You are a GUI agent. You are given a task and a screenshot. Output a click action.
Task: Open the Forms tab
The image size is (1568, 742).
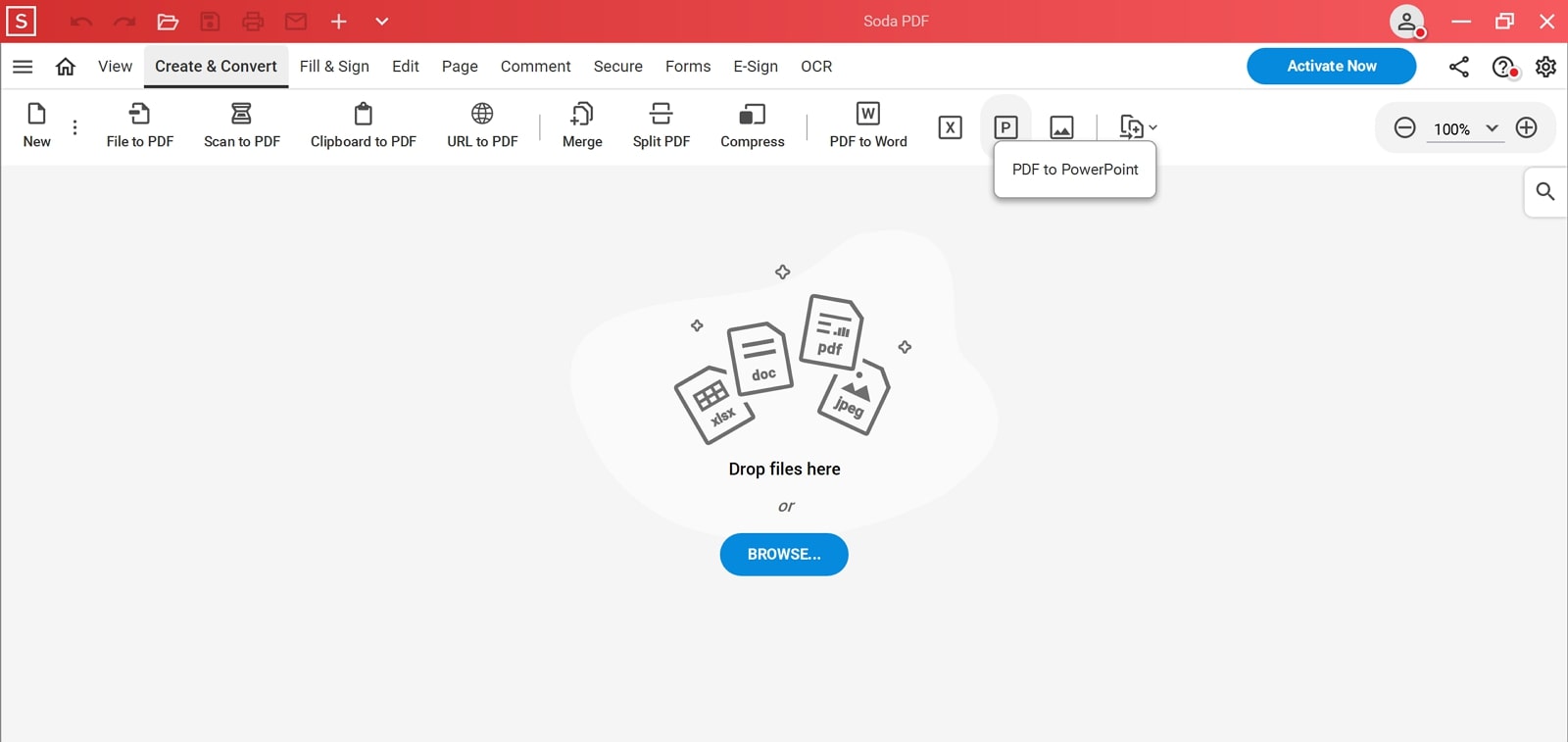click(688, 67)
